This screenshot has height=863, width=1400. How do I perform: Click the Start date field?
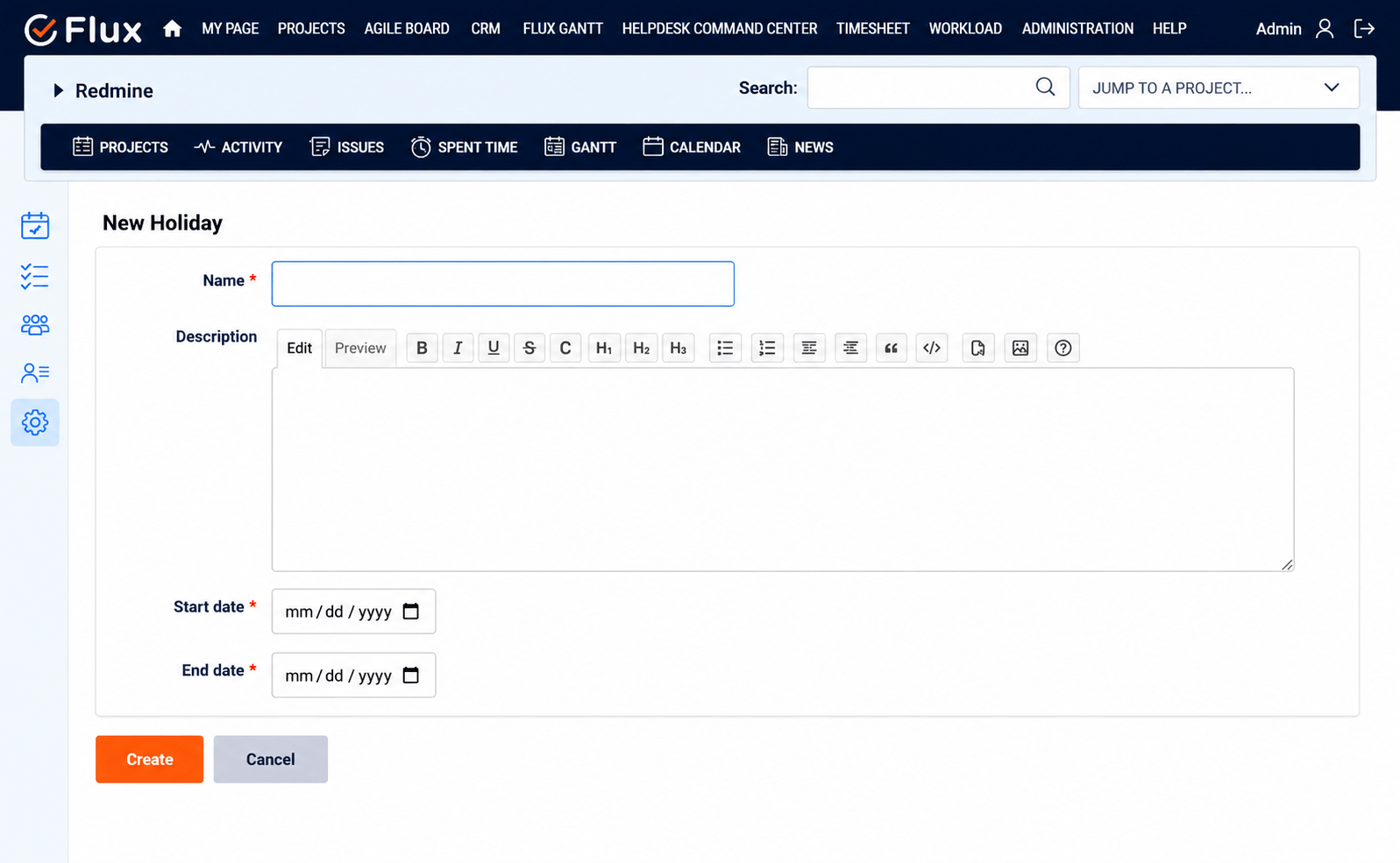[x=354, y=612]
